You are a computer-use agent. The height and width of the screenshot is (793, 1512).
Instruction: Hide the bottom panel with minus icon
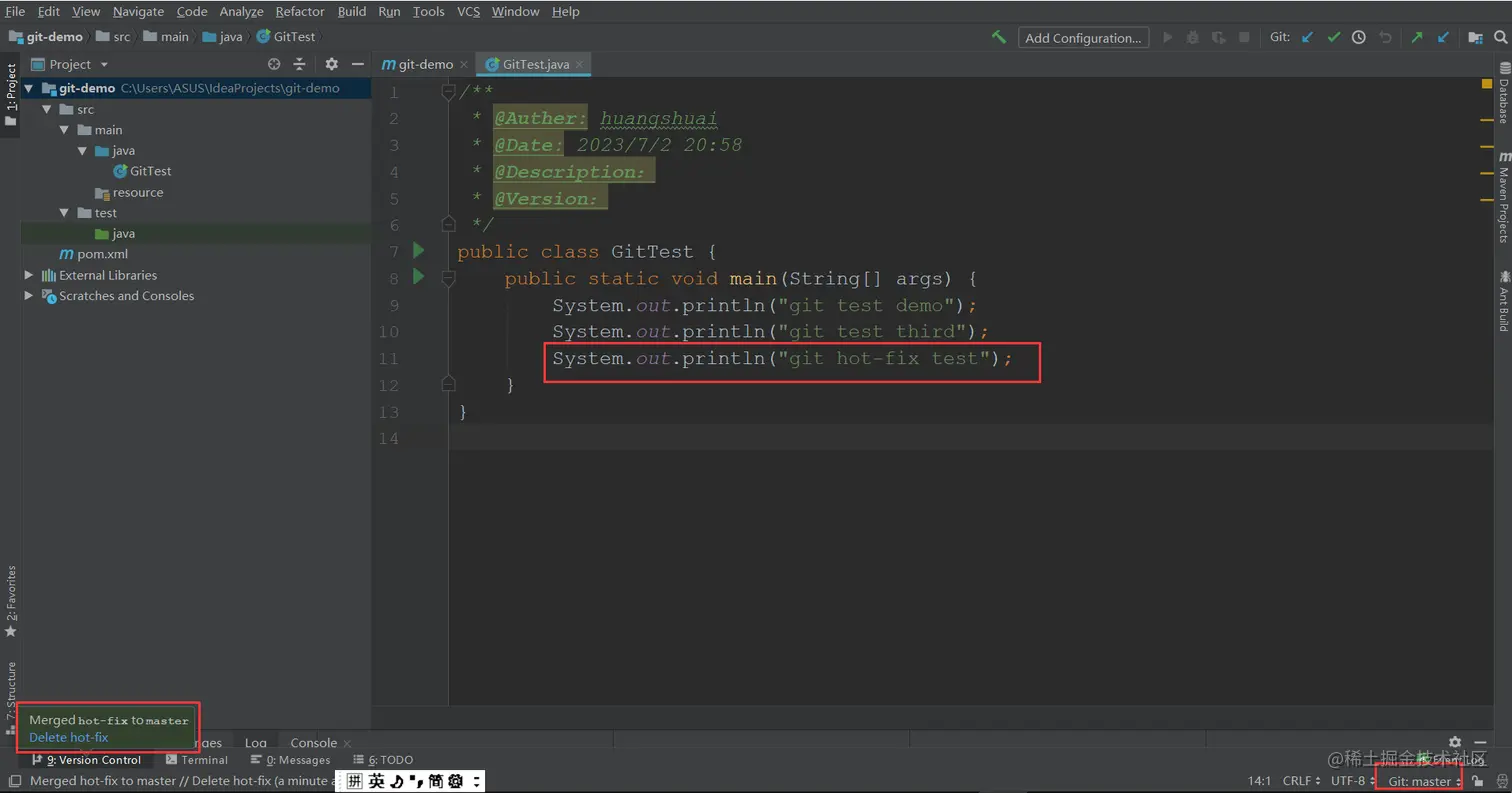click(x=1480, y=742)
